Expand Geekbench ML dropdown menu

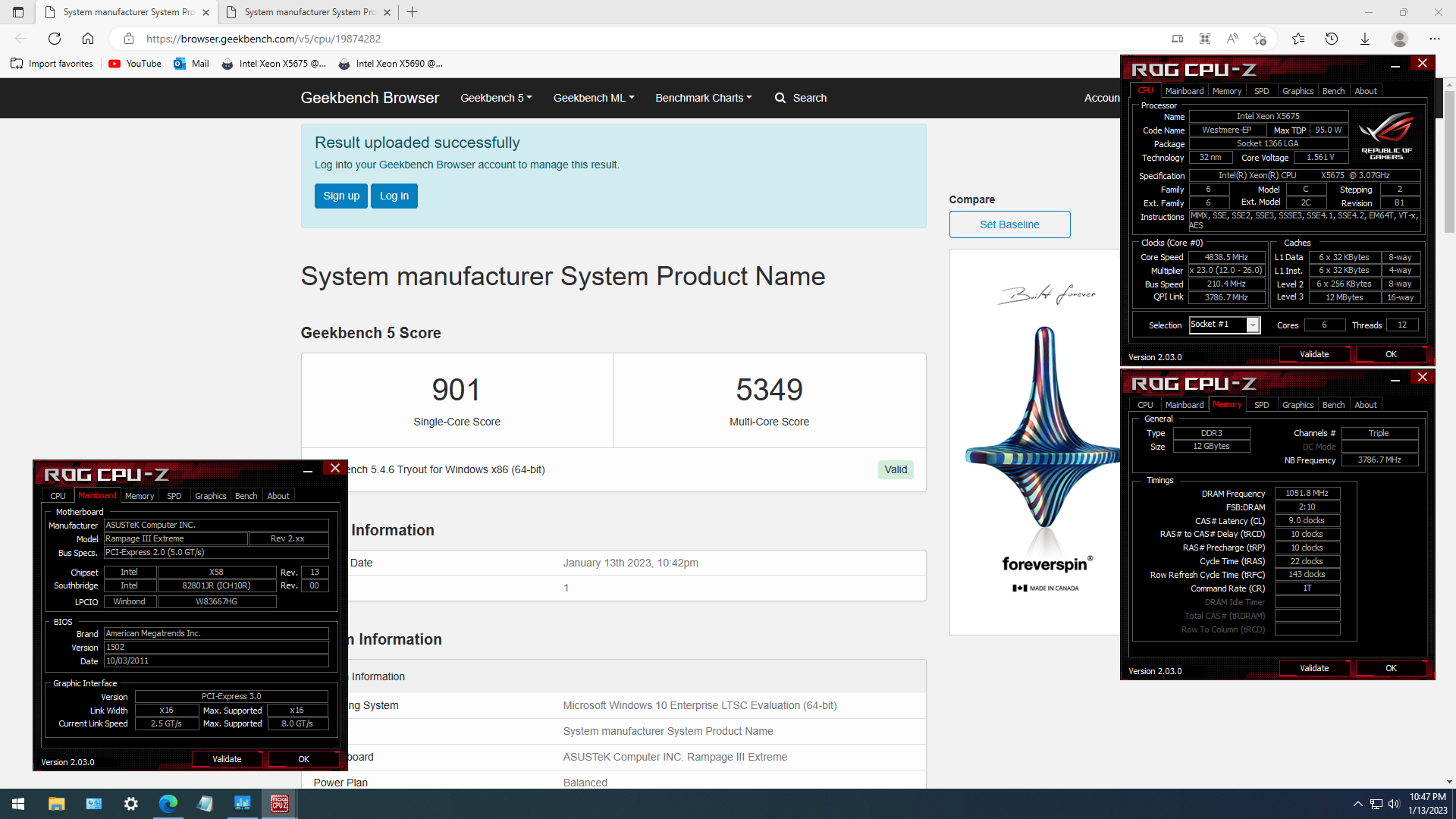[594, 98]
